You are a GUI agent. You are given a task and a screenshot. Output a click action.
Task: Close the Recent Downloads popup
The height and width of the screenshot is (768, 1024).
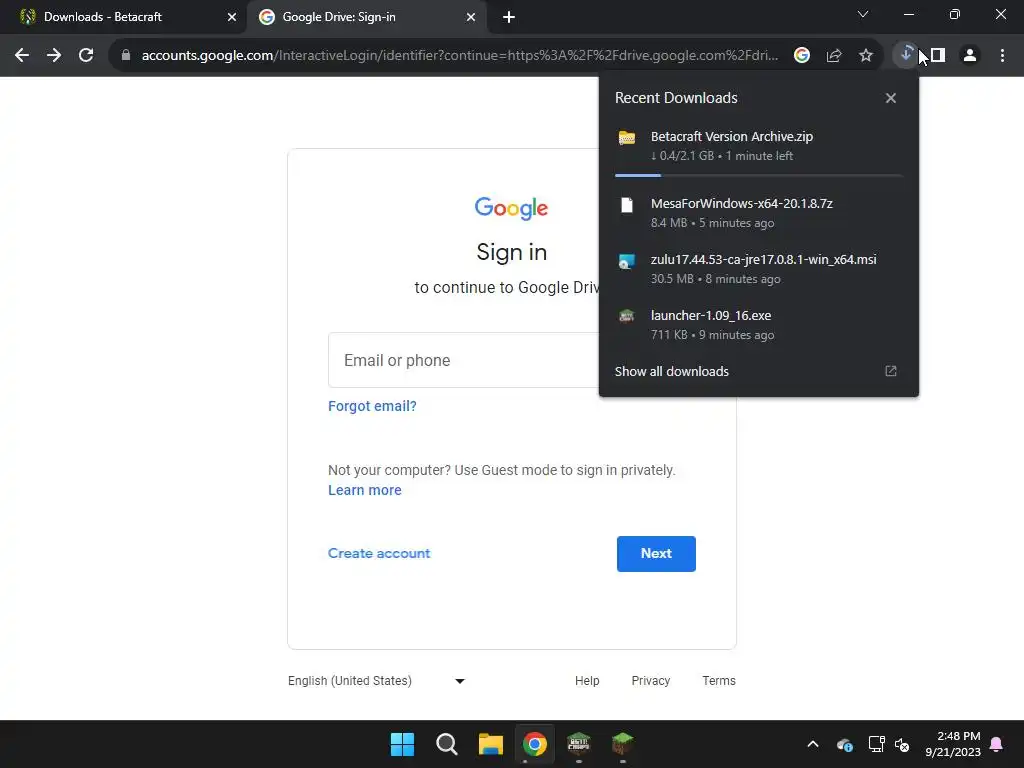(891, 98)
